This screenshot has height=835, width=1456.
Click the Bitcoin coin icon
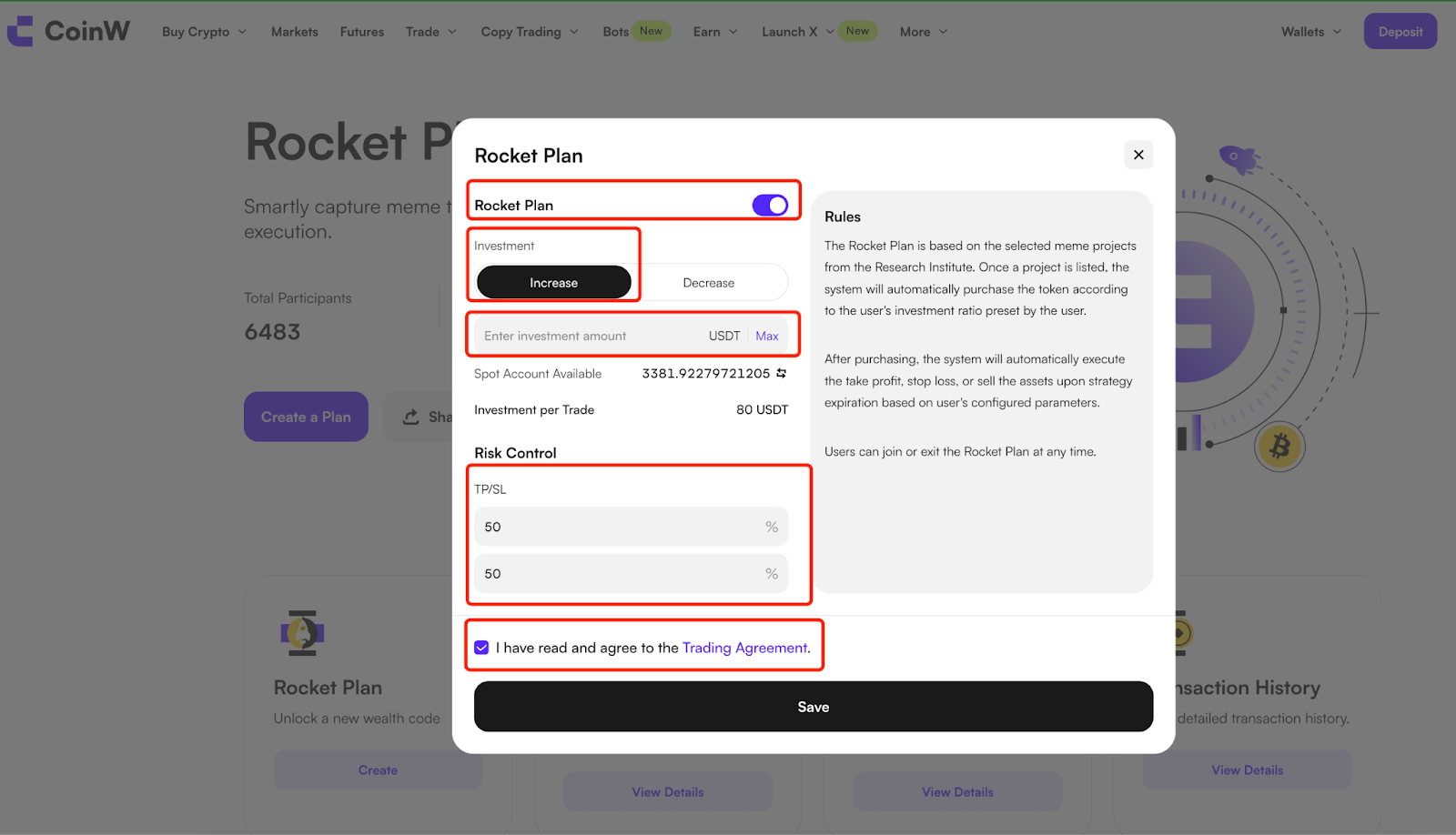point(1279,447)
